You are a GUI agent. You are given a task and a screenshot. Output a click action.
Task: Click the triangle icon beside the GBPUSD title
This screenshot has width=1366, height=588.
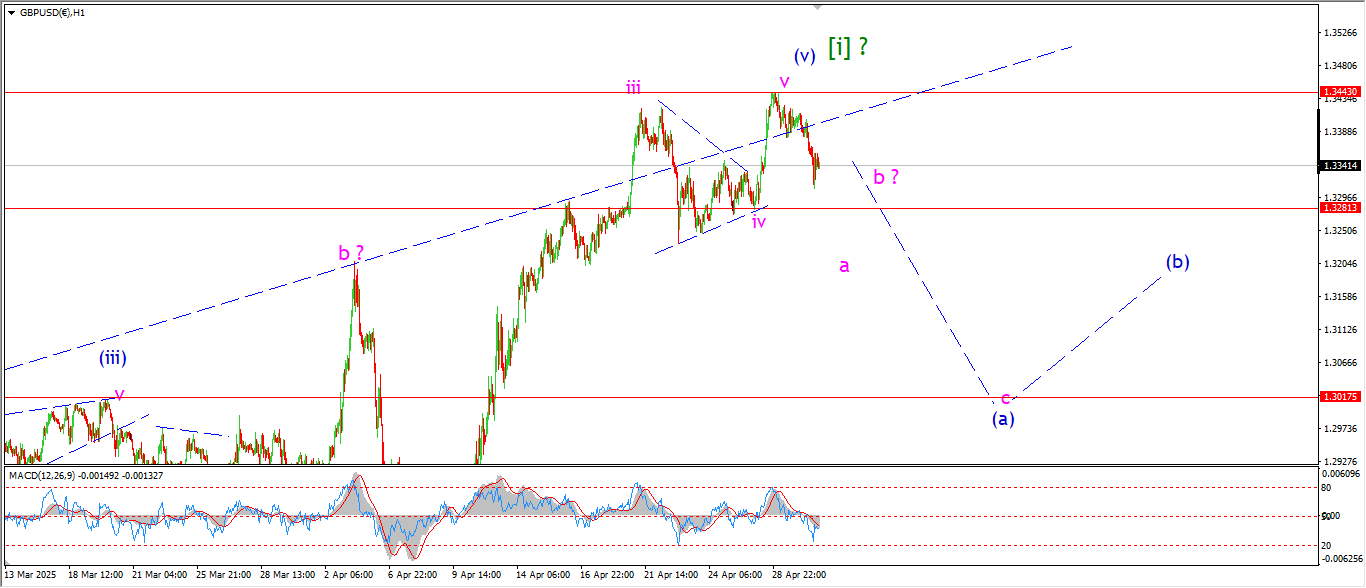pos(11,13)
